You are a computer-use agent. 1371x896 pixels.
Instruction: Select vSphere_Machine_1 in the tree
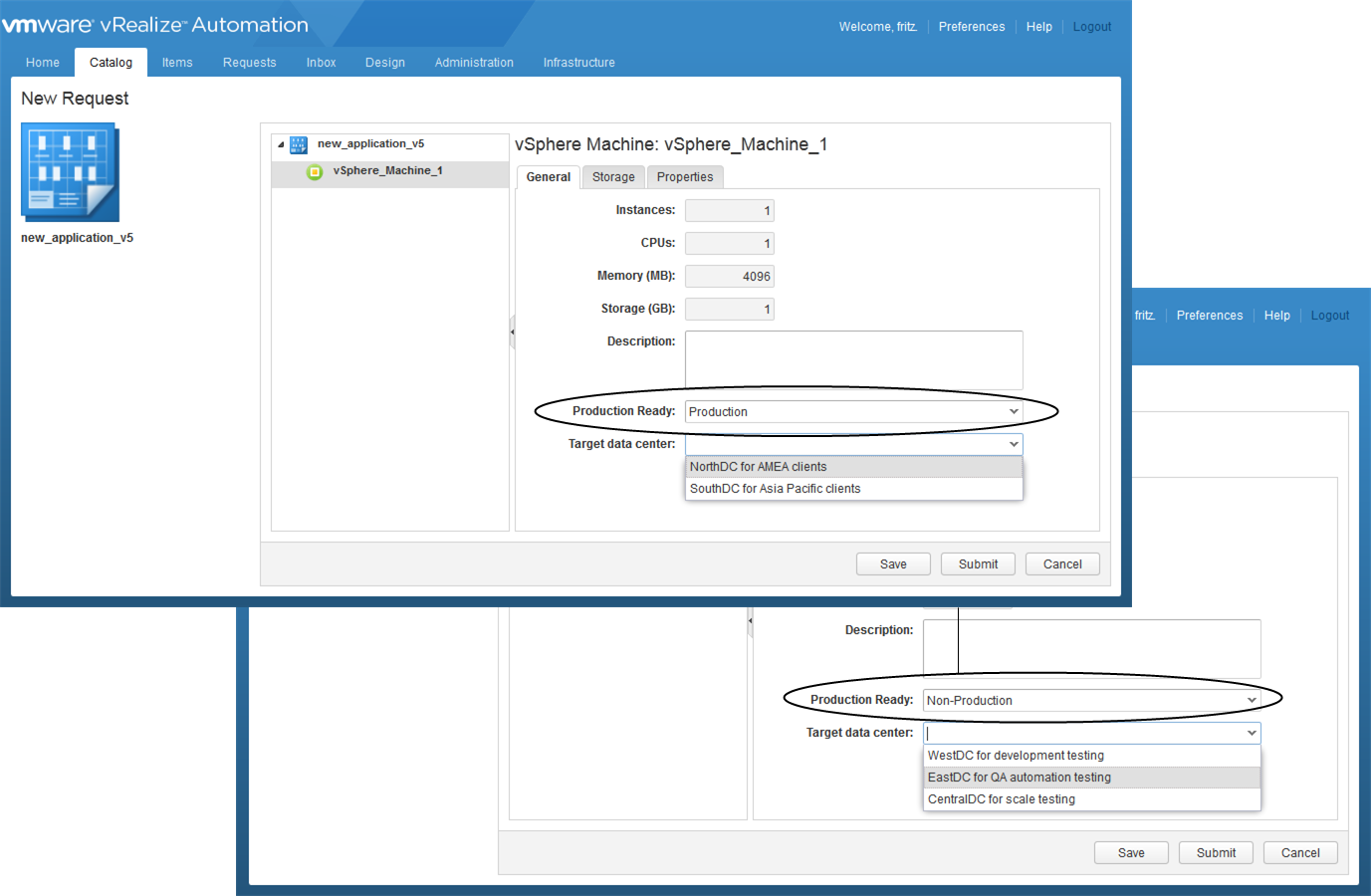(x=390, y=171)
